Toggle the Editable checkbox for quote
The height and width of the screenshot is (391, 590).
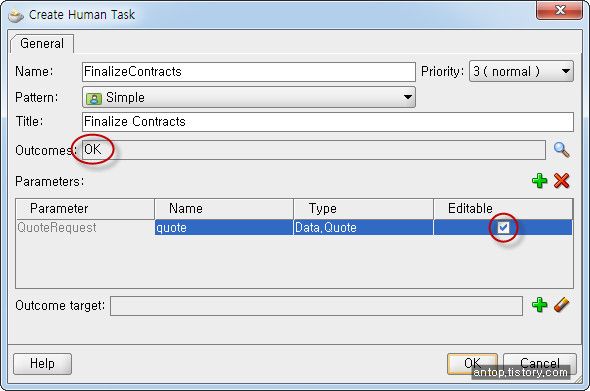tap(503, 227)
